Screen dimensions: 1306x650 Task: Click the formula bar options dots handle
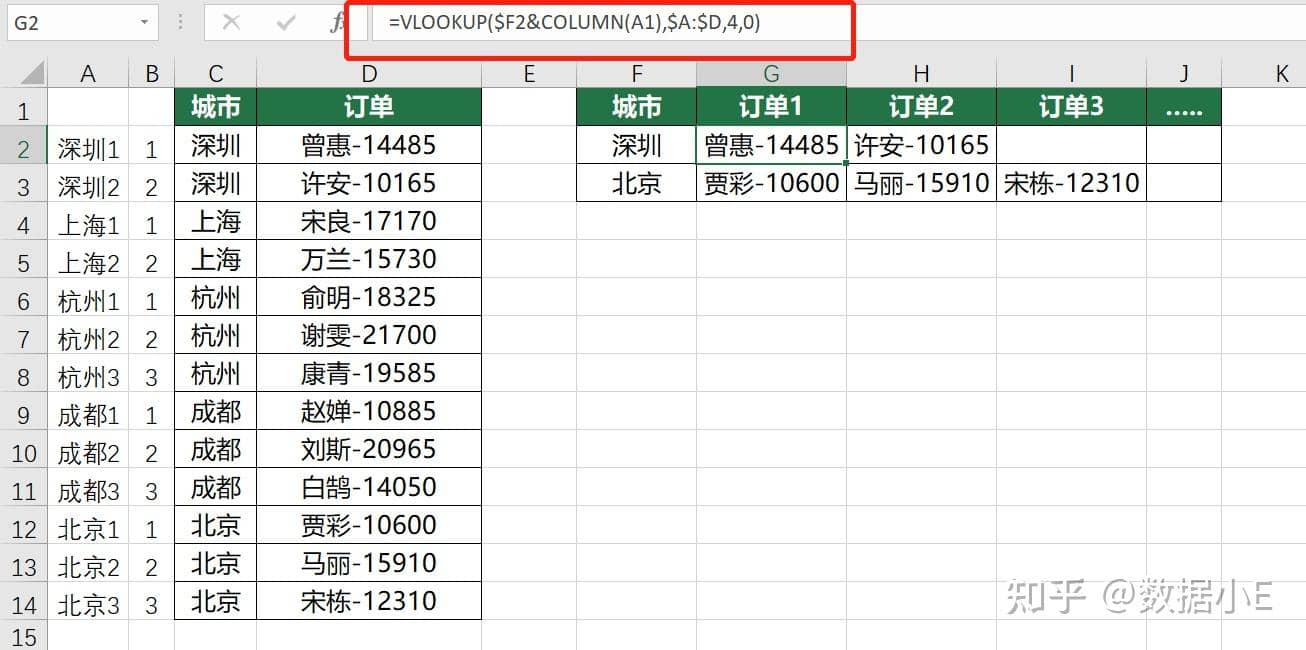point(181,22)
